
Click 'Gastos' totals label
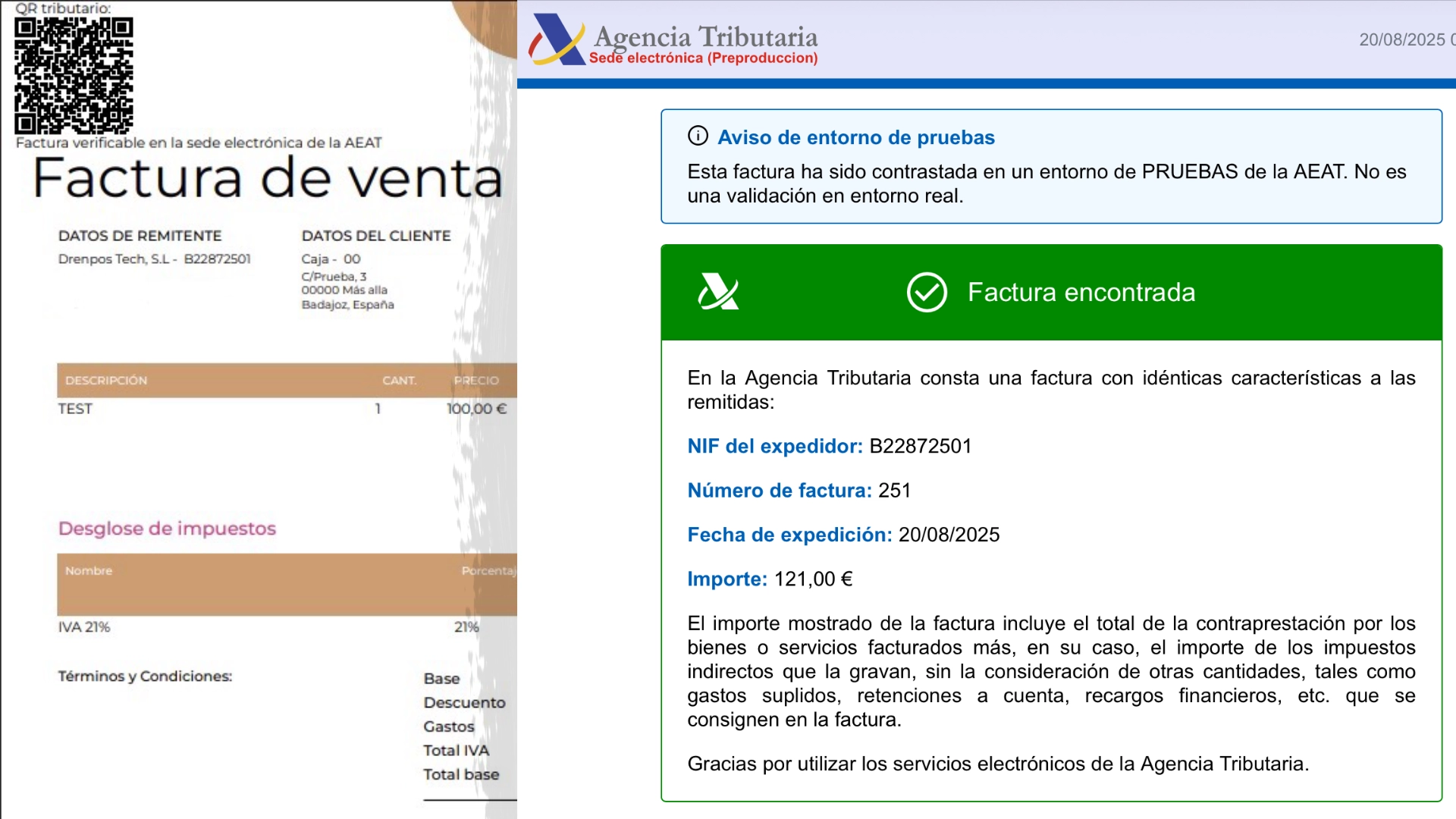[449, 727]
